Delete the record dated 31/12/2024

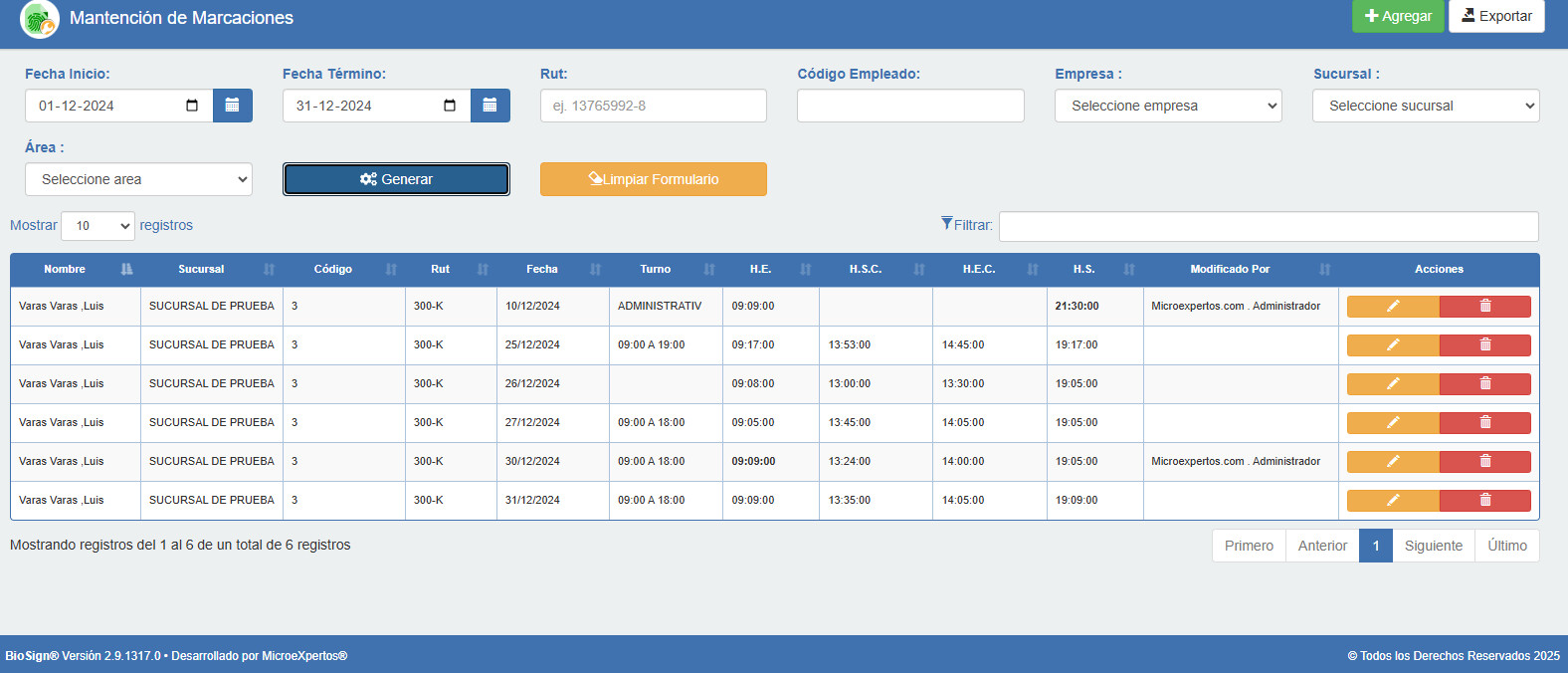[x=1485, y=501]
